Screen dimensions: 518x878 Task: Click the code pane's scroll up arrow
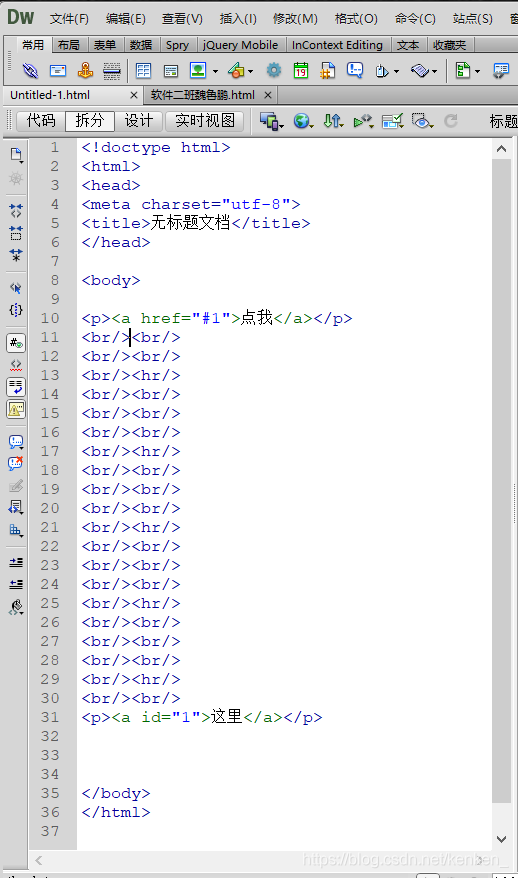[501, 149]
